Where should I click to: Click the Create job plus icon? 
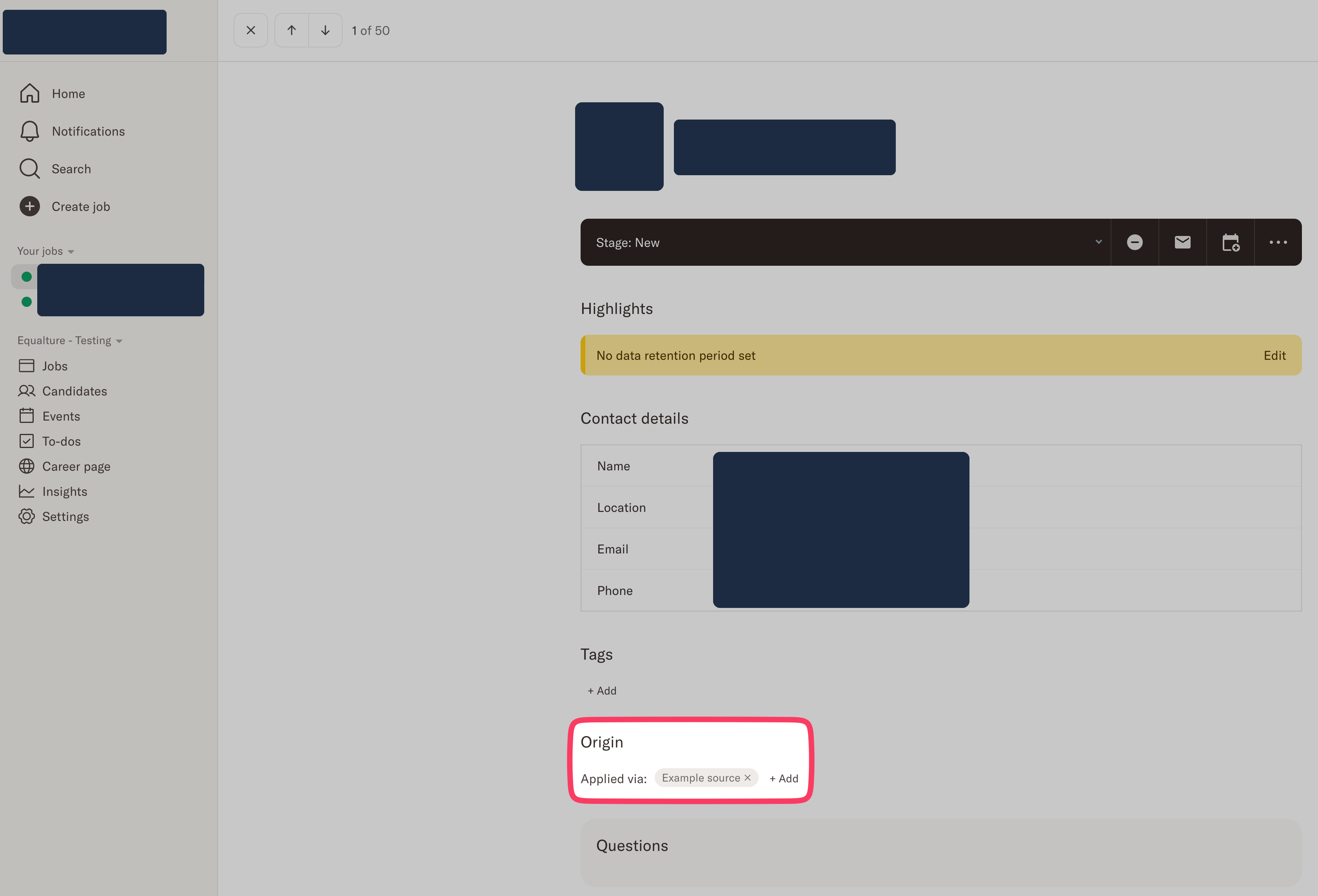(x=29, y=207)
